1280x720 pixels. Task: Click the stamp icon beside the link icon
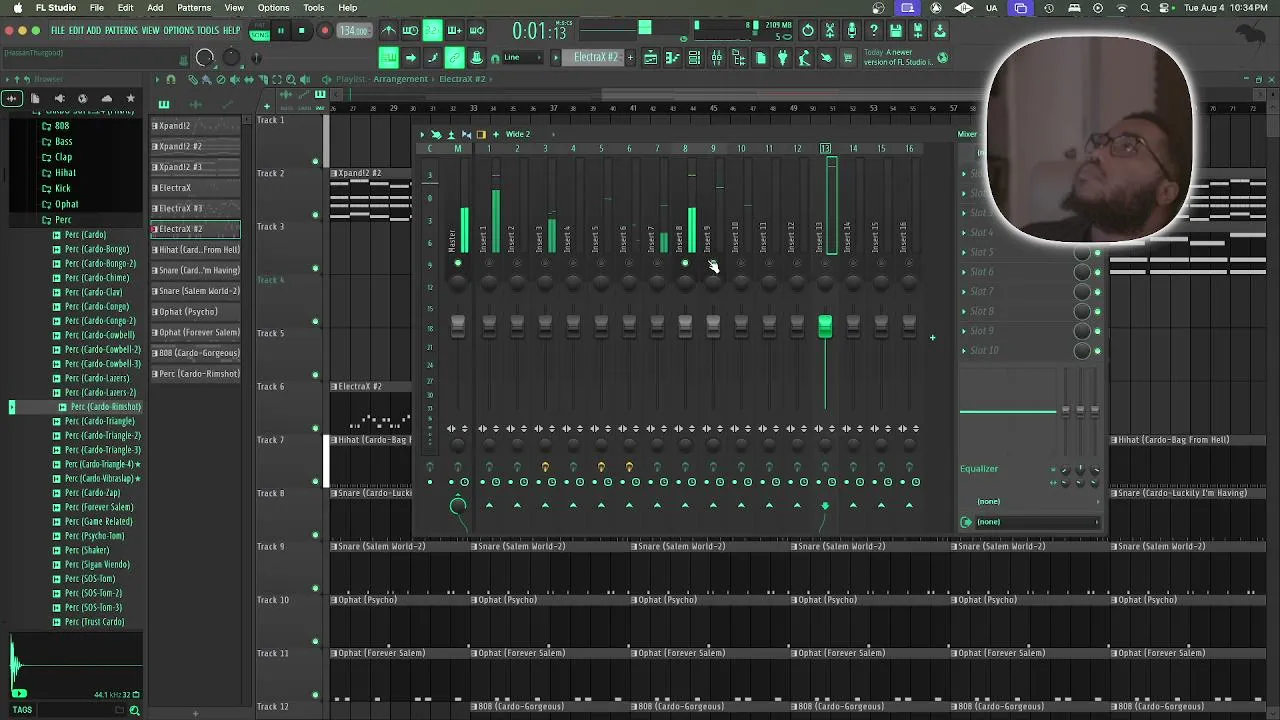[477, 58]
